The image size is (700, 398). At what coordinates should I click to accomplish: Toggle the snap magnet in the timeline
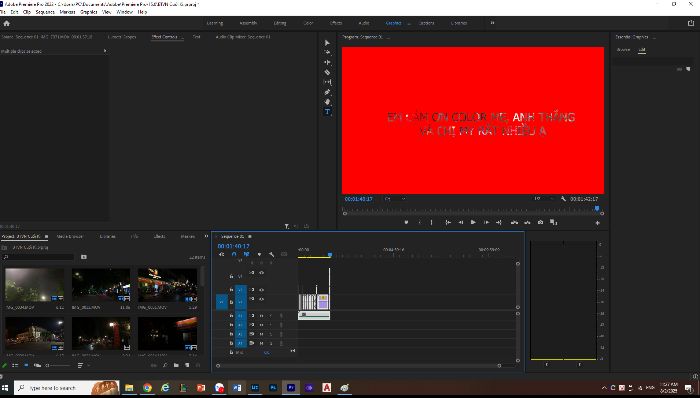234,254
